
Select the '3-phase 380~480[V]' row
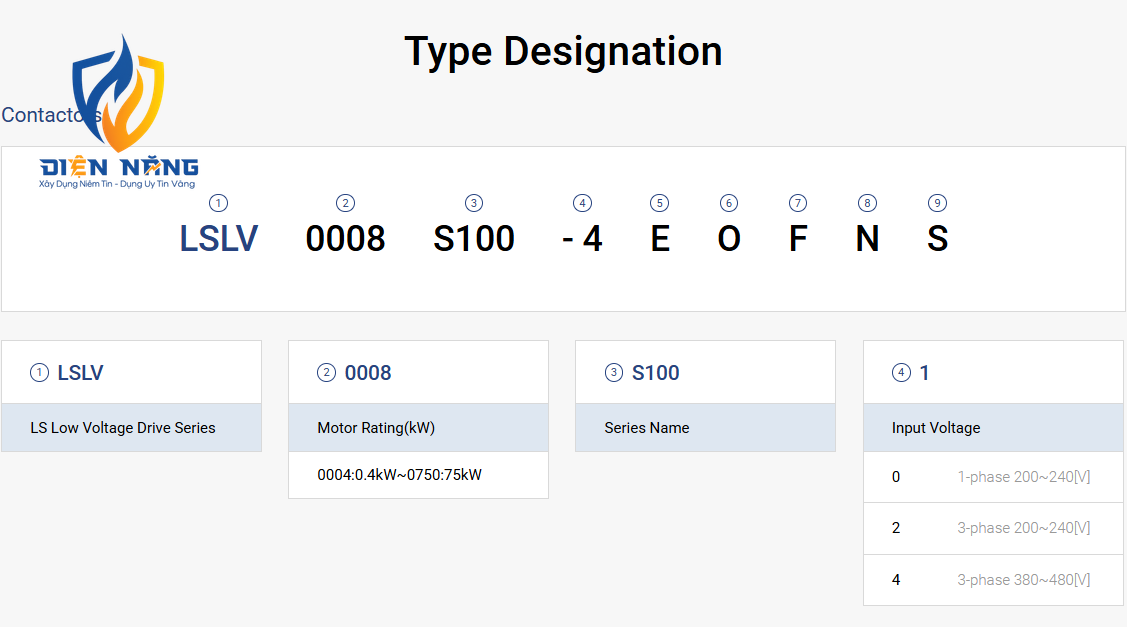point(993,580)
